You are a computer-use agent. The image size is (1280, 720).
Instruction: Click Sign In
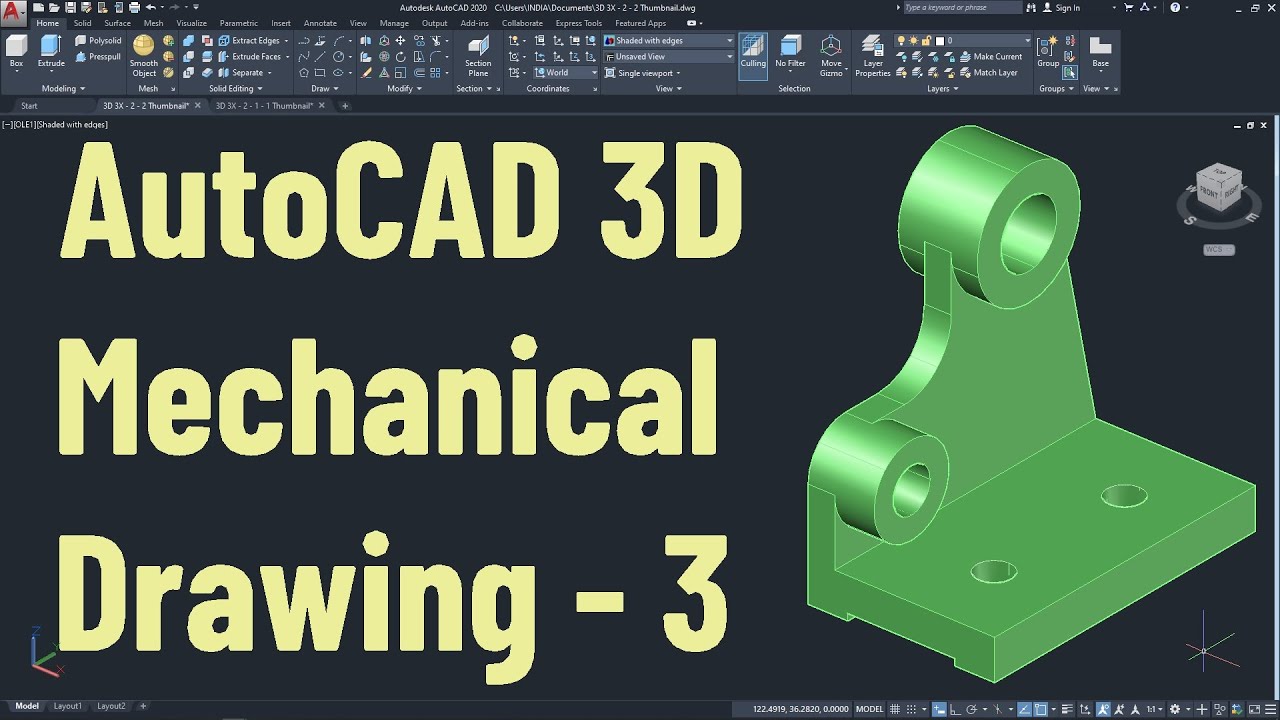(1061, 7)
